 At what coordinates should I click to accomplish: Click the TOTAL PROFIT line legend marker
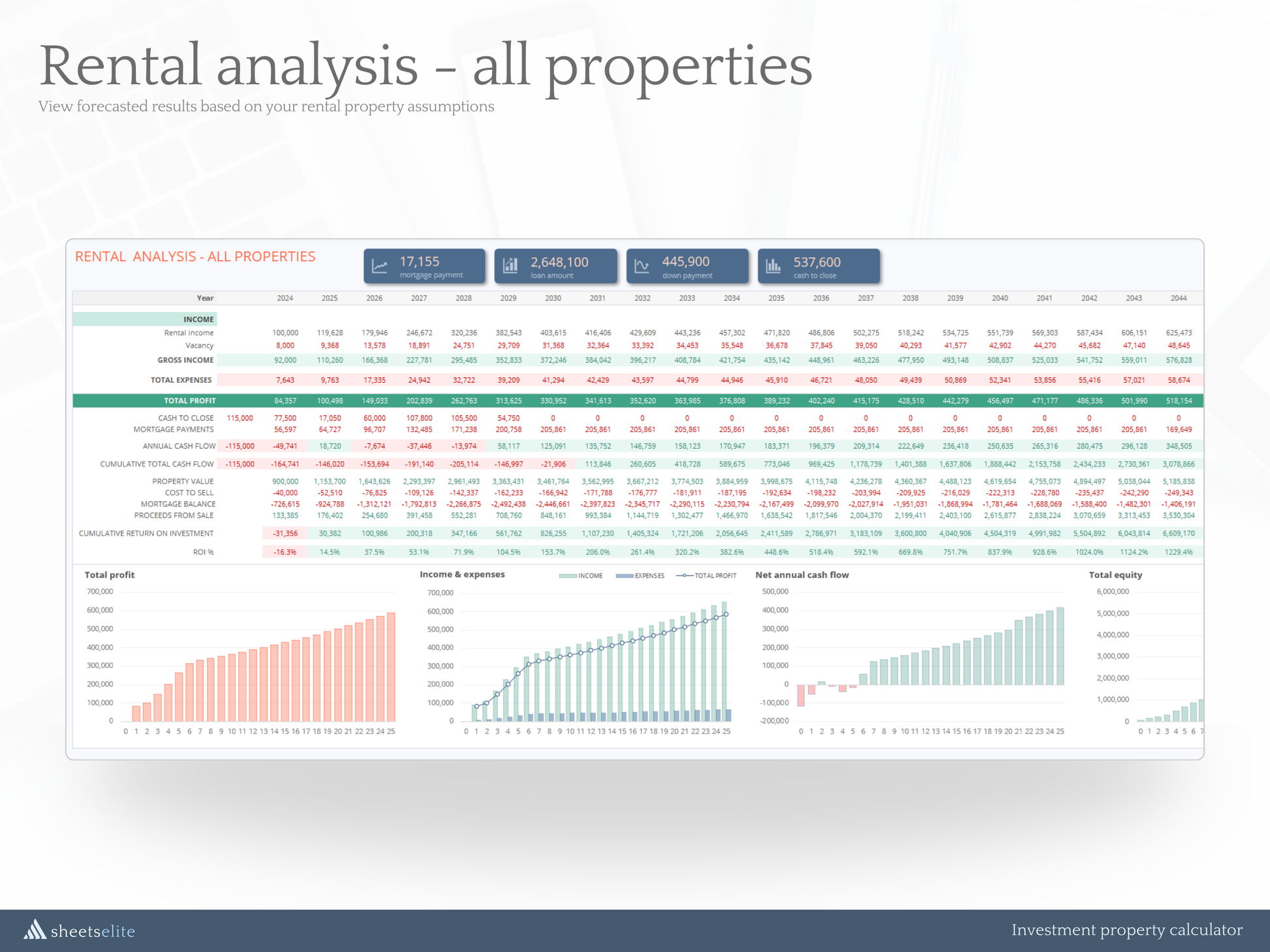(x=684, y=576)
